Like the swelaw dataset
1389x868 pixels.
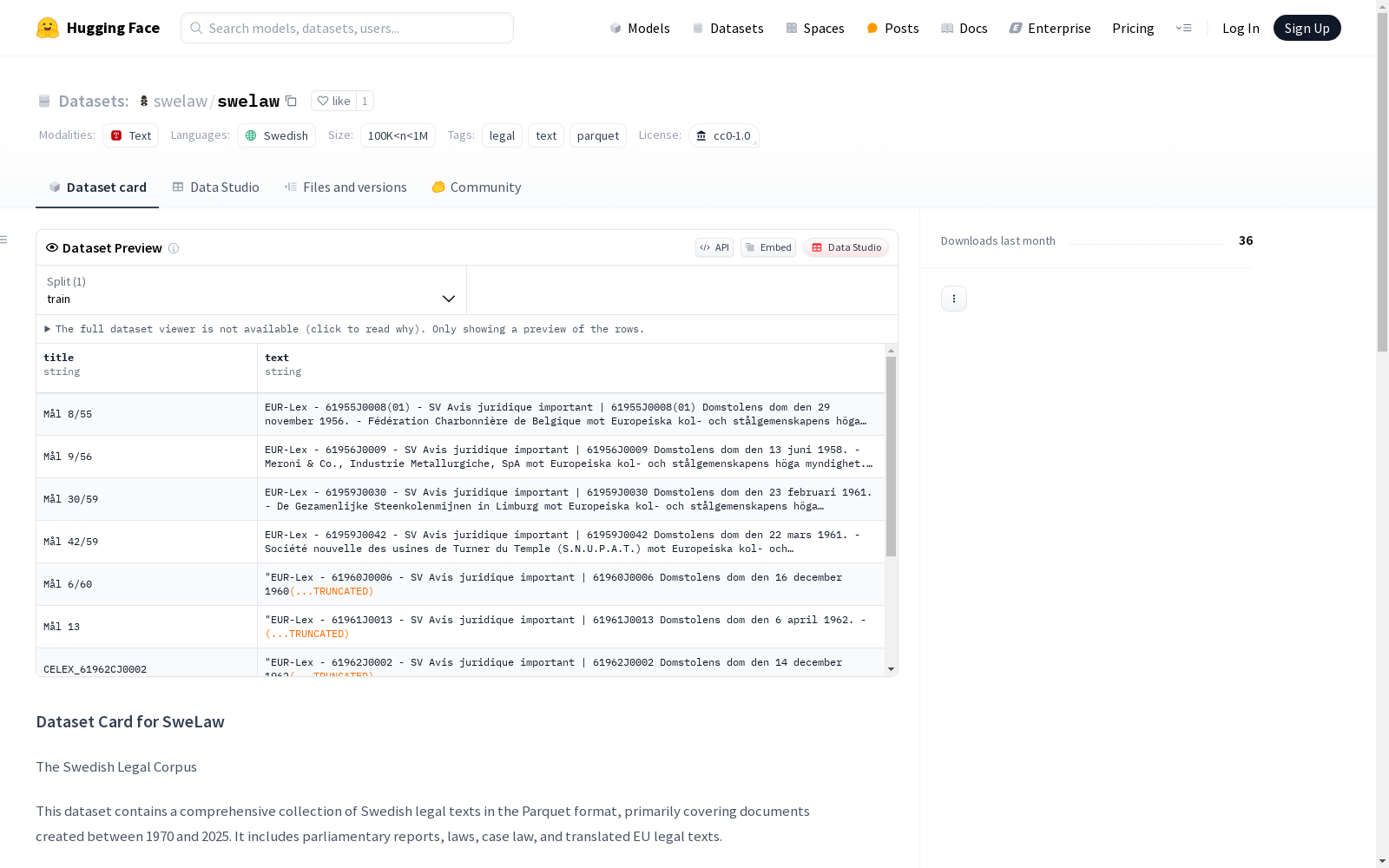333,101
